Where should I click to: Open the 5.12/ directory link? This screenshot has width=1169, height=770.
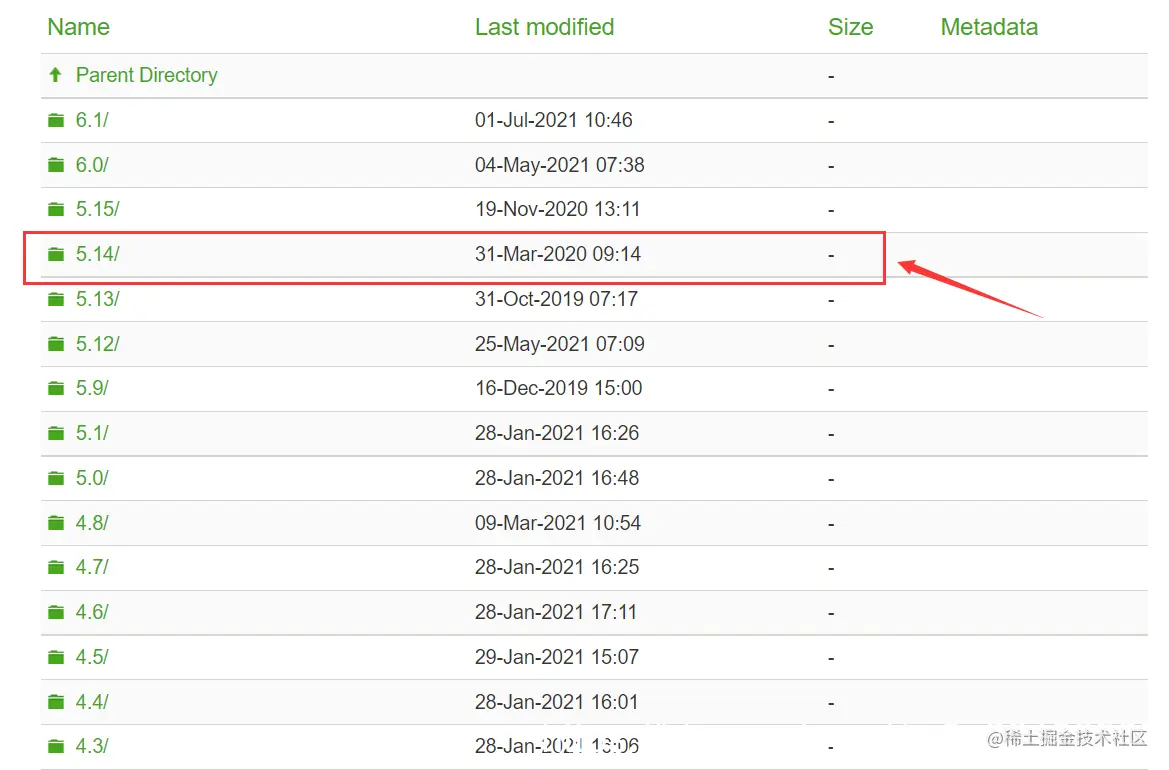(x=98, y=344)
